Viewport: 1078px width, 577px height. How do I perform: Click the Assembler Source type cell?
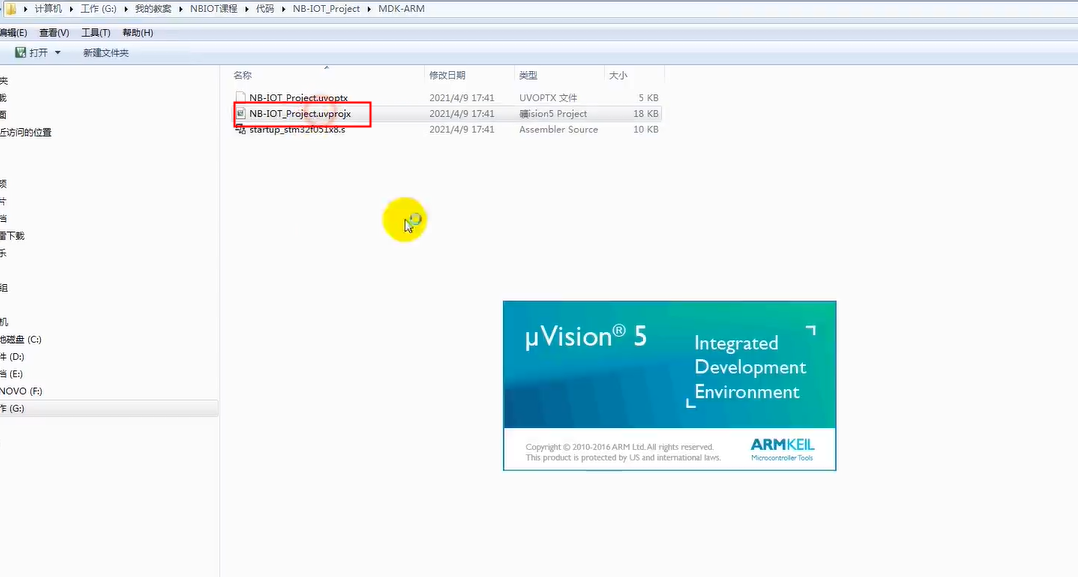click(x=558, y=129)
